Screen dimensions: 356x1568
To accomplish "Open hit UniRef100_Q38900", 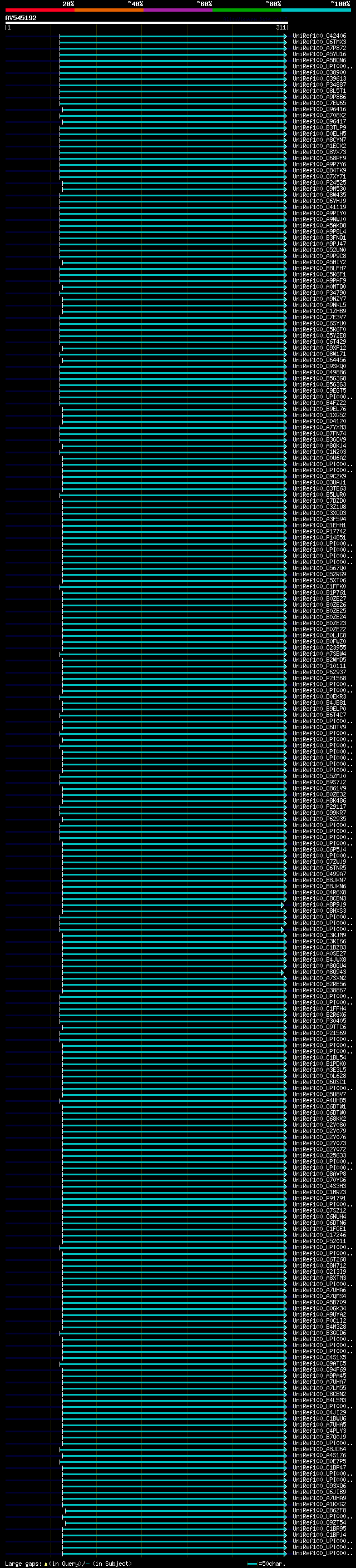I will 319,72.
